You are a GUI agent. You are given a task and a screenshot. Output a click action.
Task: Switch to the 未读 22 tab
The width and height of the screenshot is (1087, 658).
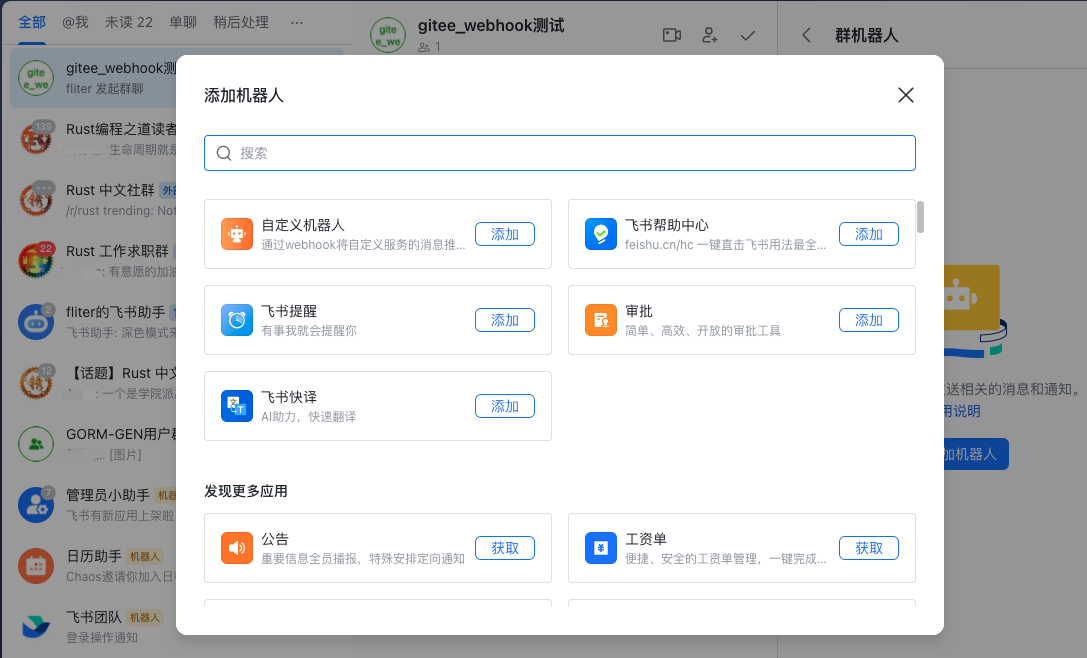[129, 22]
